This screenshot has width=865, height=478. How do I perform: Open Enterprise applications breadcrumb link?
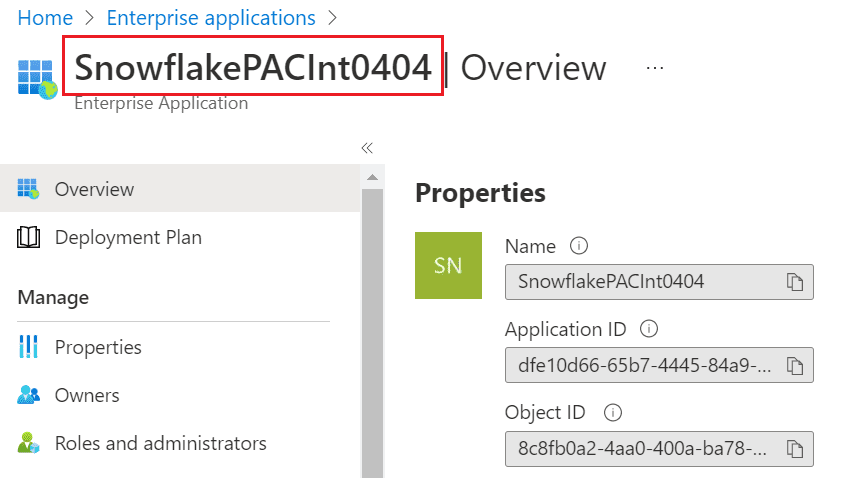pos(211,18)
